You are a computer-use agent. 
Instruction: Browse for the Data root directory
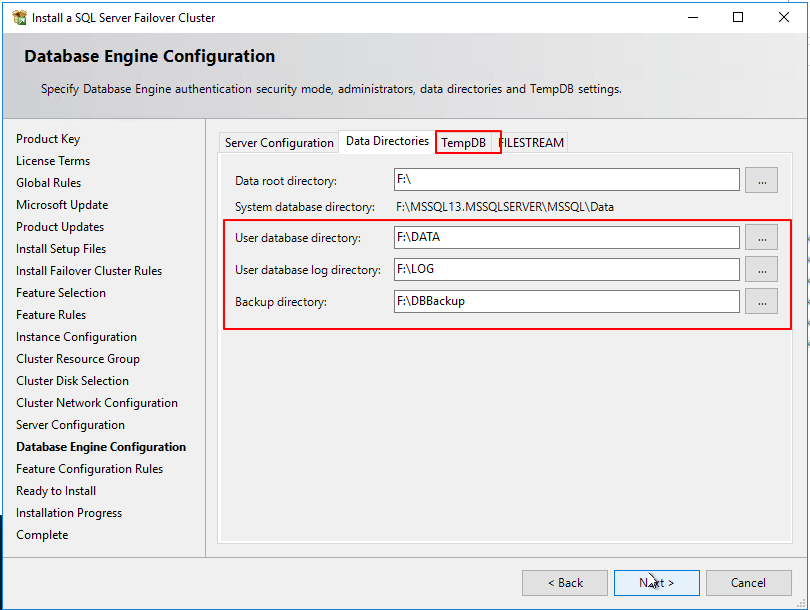pyautogui.click(x=761, y=180)
